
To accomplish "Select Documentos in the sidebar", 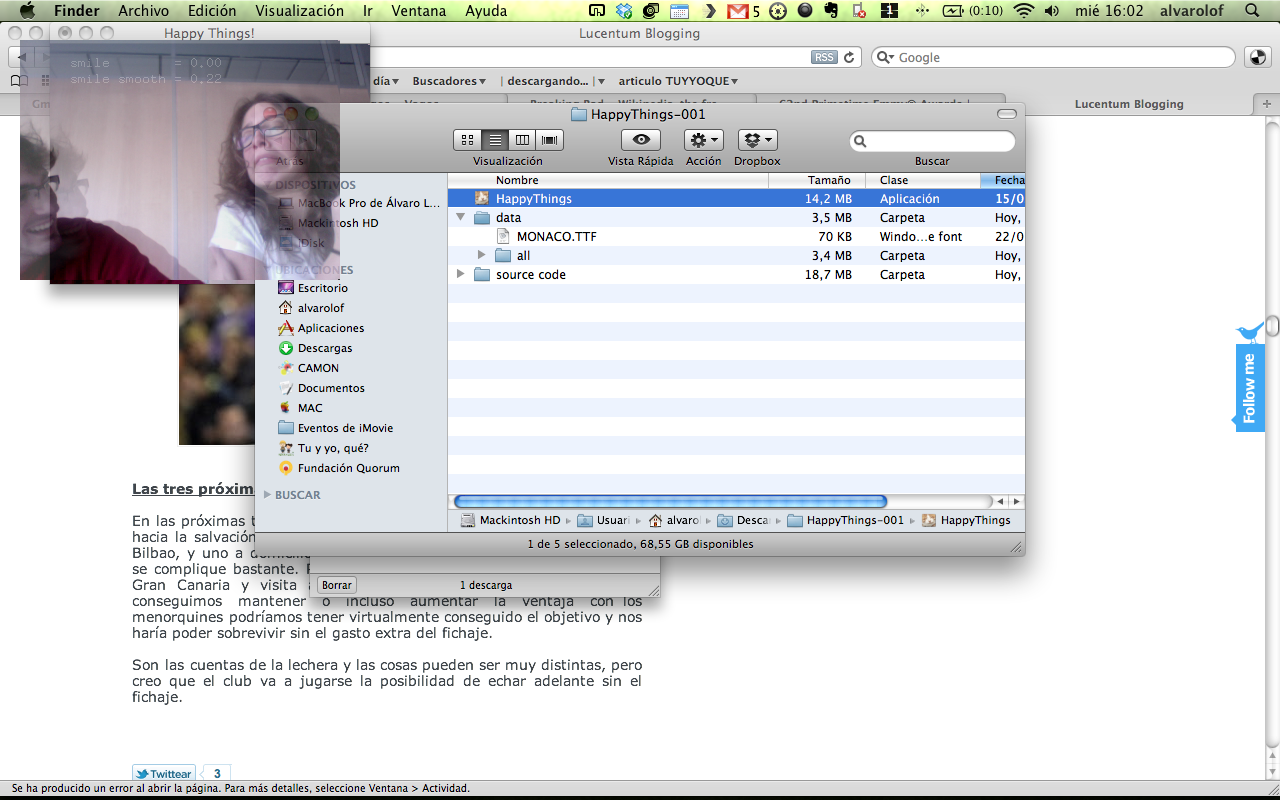I will [x=330, y=388].
